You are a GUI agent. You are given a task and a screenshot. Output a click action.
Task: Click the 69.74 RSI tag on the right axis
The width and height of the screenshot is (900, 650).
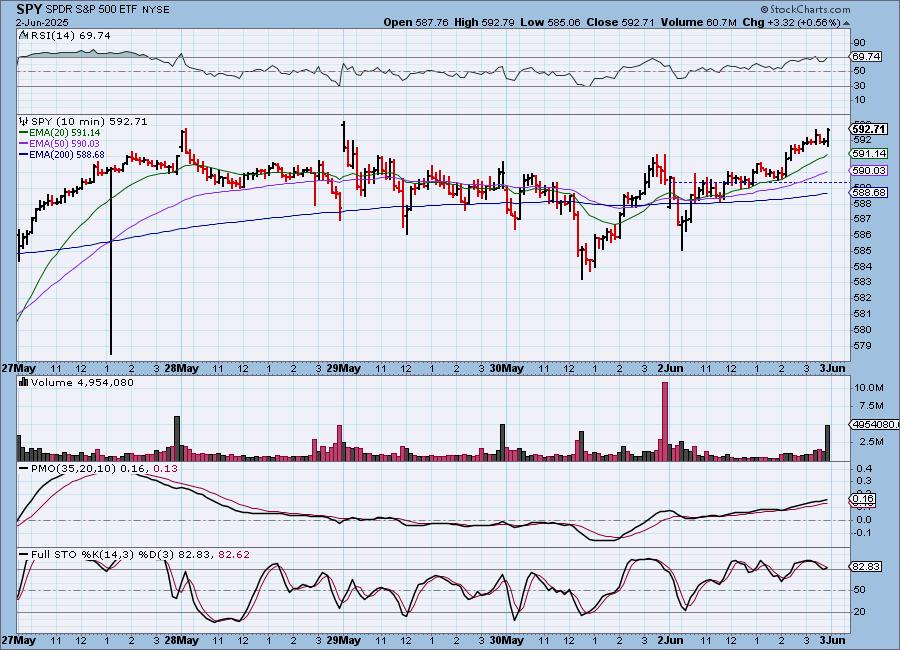pos(867,57)
